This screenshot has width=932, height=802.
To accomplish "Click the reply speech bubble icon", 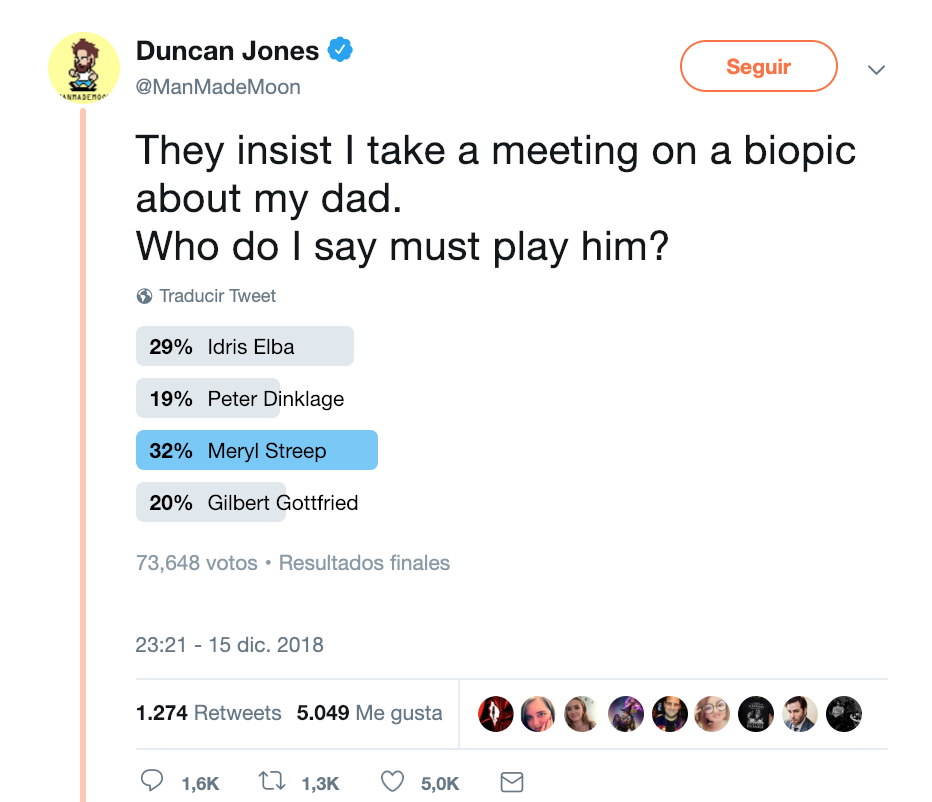I will pyautogui.click(x=152, y=780).
